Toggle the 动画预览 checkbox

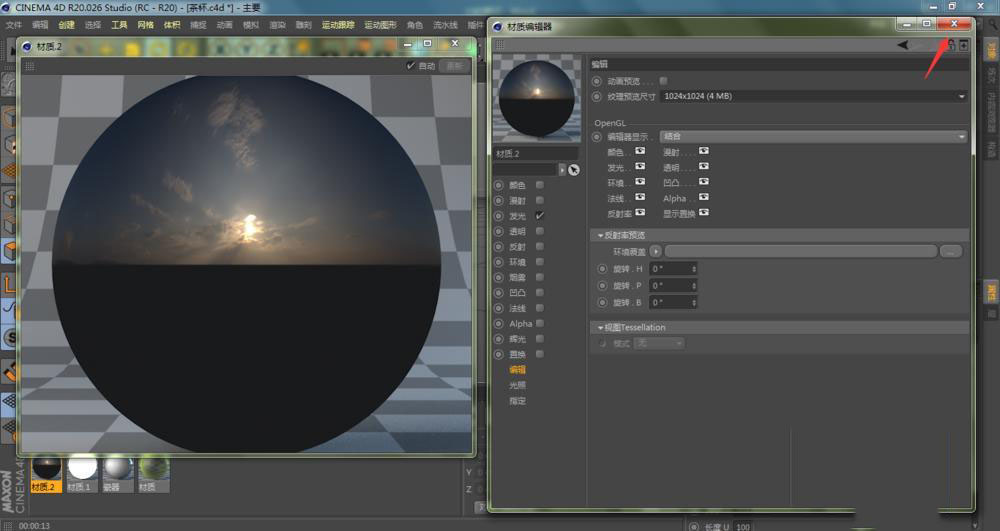click(663, 81)
